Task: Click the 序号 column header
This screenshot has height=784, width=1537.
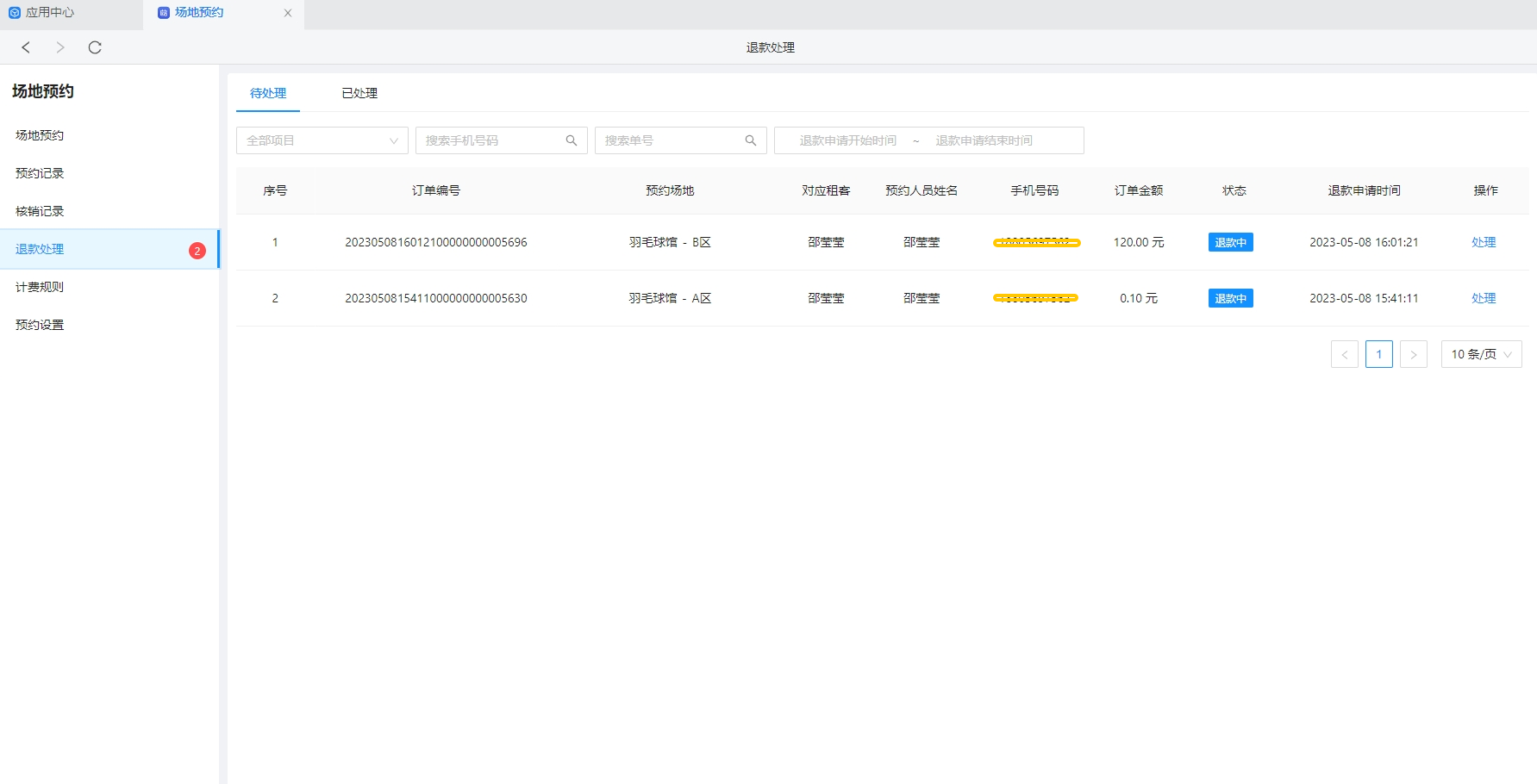Action: 275,190
